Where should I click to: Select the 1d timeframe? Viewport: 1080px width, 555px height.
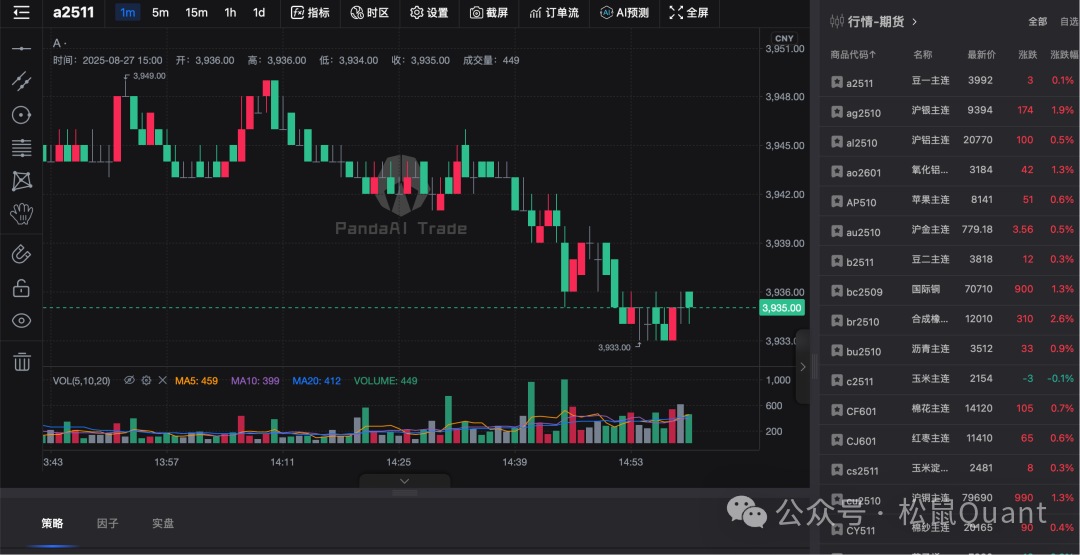pyautogui.click(x=259, y=12)
